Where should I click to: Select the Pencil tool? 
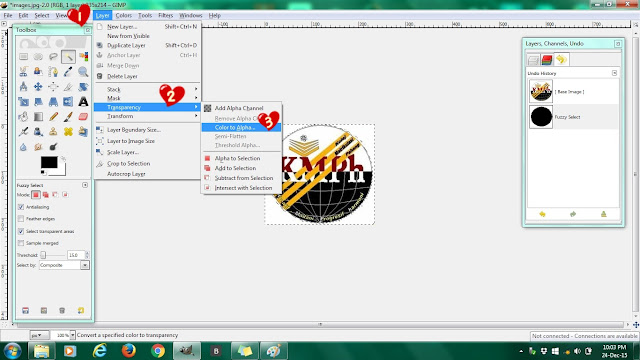point(53,117)
